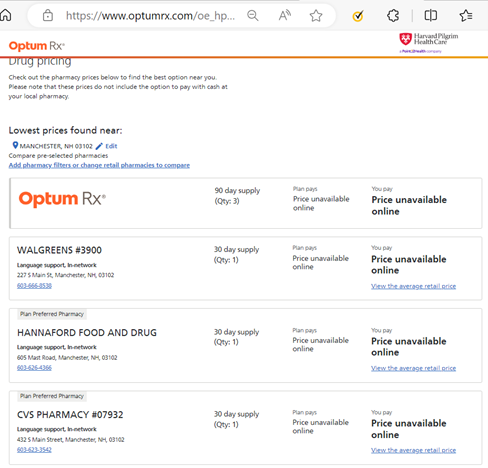
Task: View average retail price for CVS Pharmacy
Action: 413,450
